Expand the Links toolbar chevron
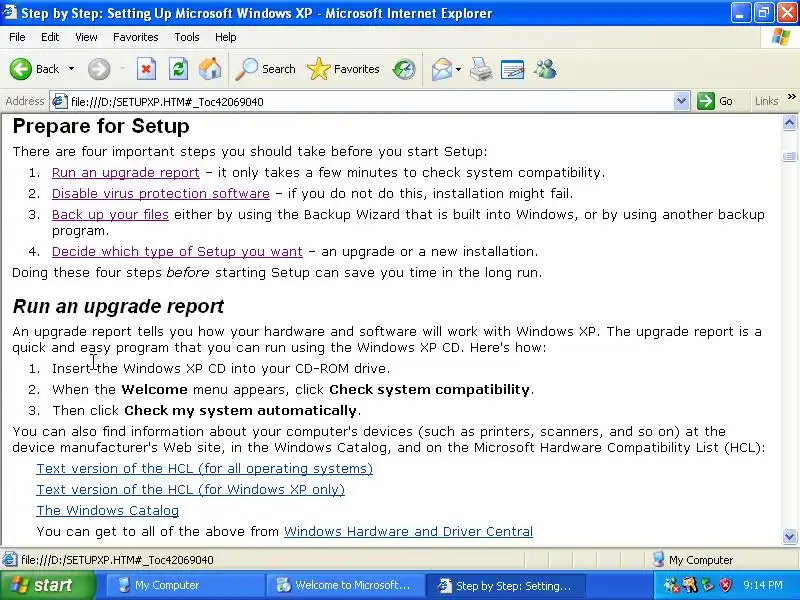The height and width of the screenshot is (600, 800). 791,96
